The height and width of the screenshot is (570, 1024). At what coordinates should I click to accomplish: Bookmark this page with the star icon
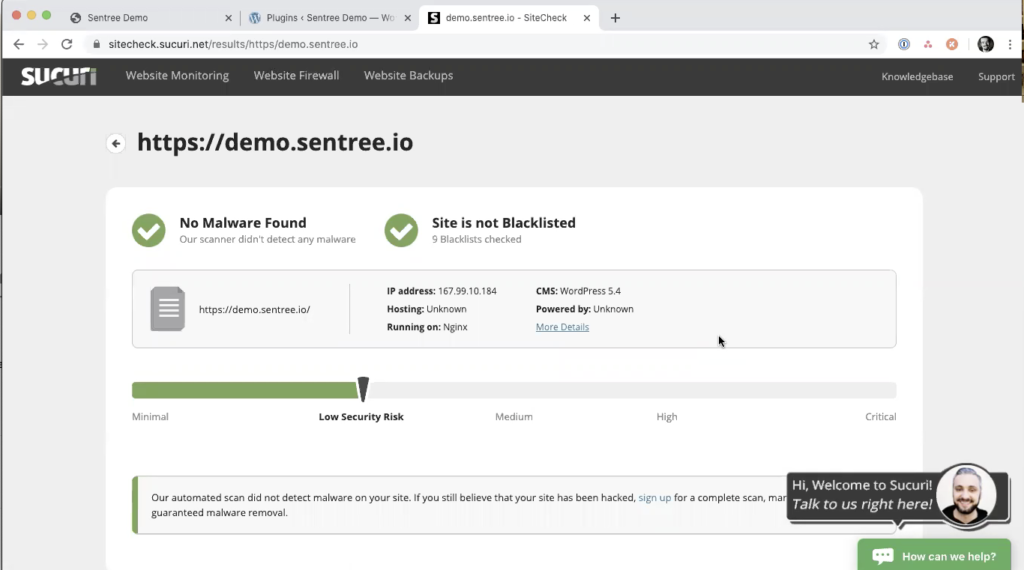873,44
